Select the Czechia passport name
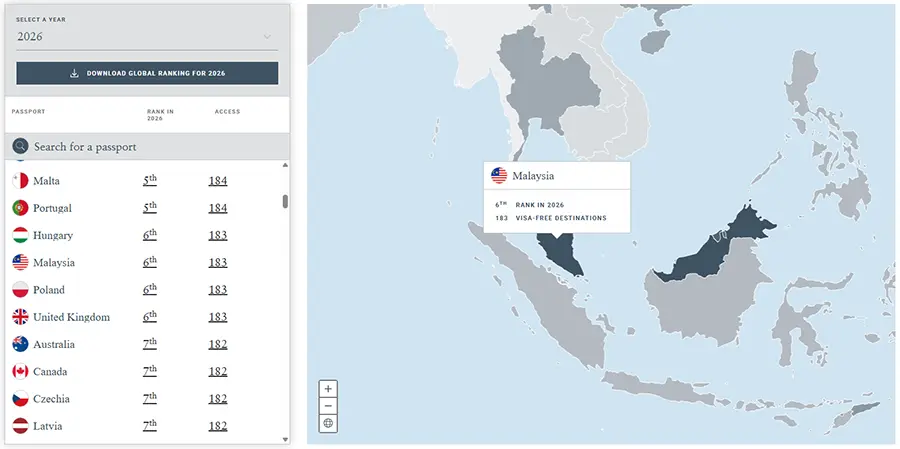 tap(52, 399)
